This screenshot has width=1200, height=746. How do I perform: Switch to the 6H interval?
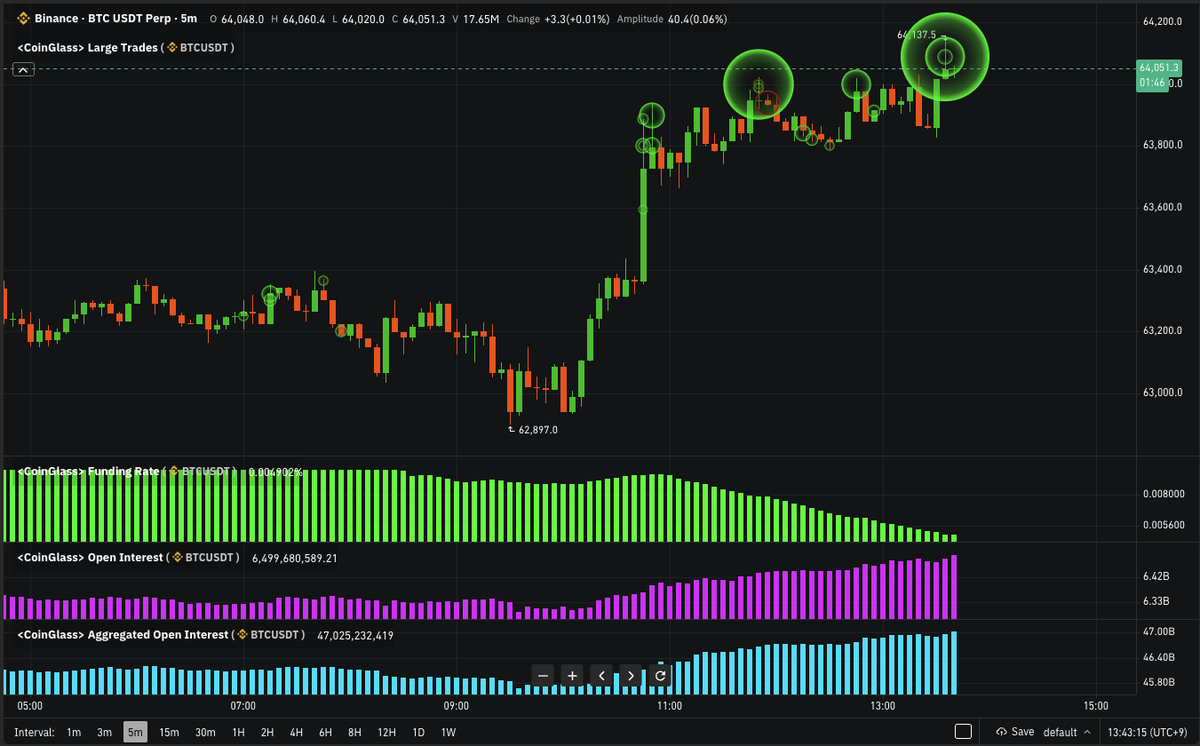point(325,732)
